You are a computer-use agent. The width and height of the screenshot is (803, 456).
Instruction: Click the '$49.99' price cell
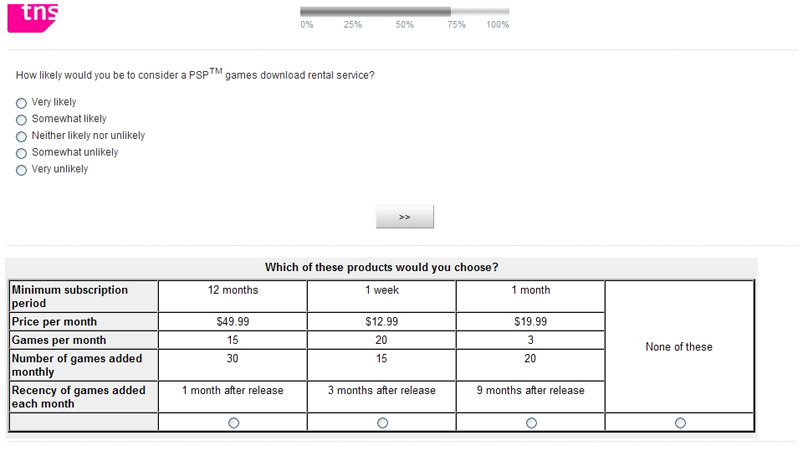tap(233, 322)
